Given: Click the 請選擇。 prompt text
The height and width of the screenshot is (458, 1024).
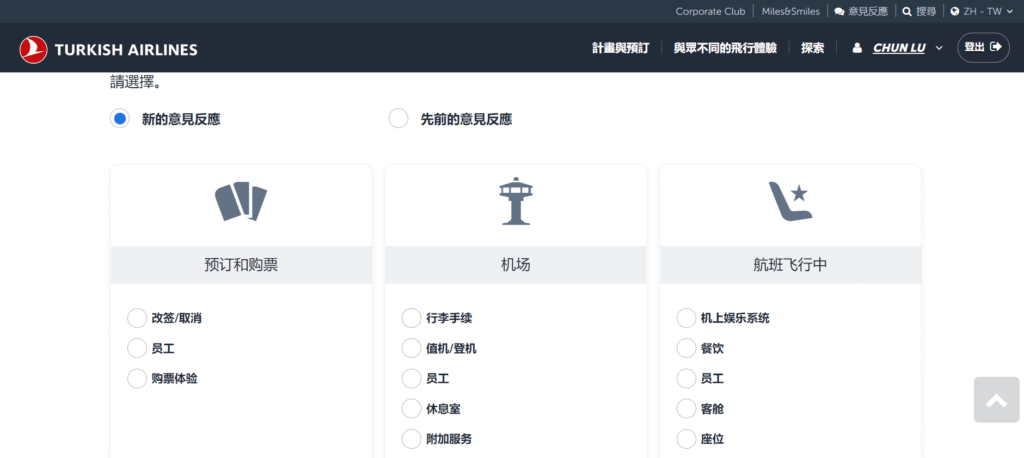Looking at the screenshot, I should pyautogui.click(x=135, y=83).
